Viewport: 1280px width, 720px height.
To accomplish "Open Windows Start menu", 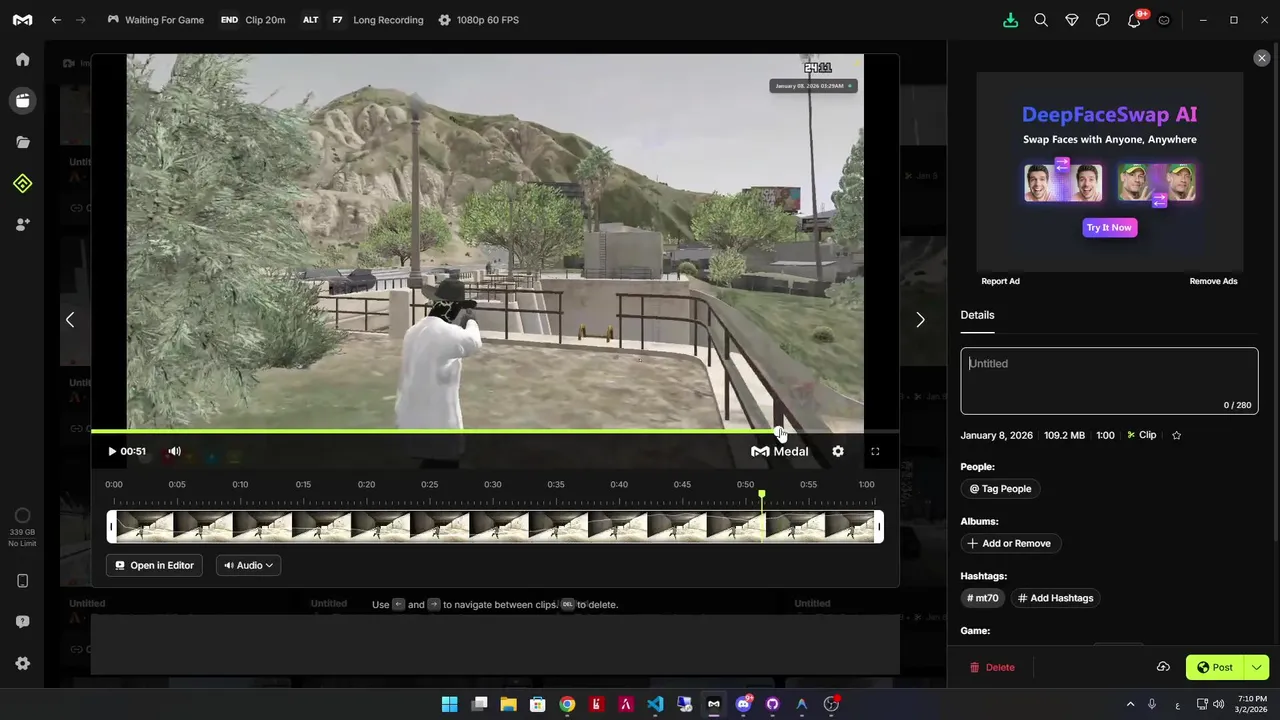I will click(x=449, y=704).
